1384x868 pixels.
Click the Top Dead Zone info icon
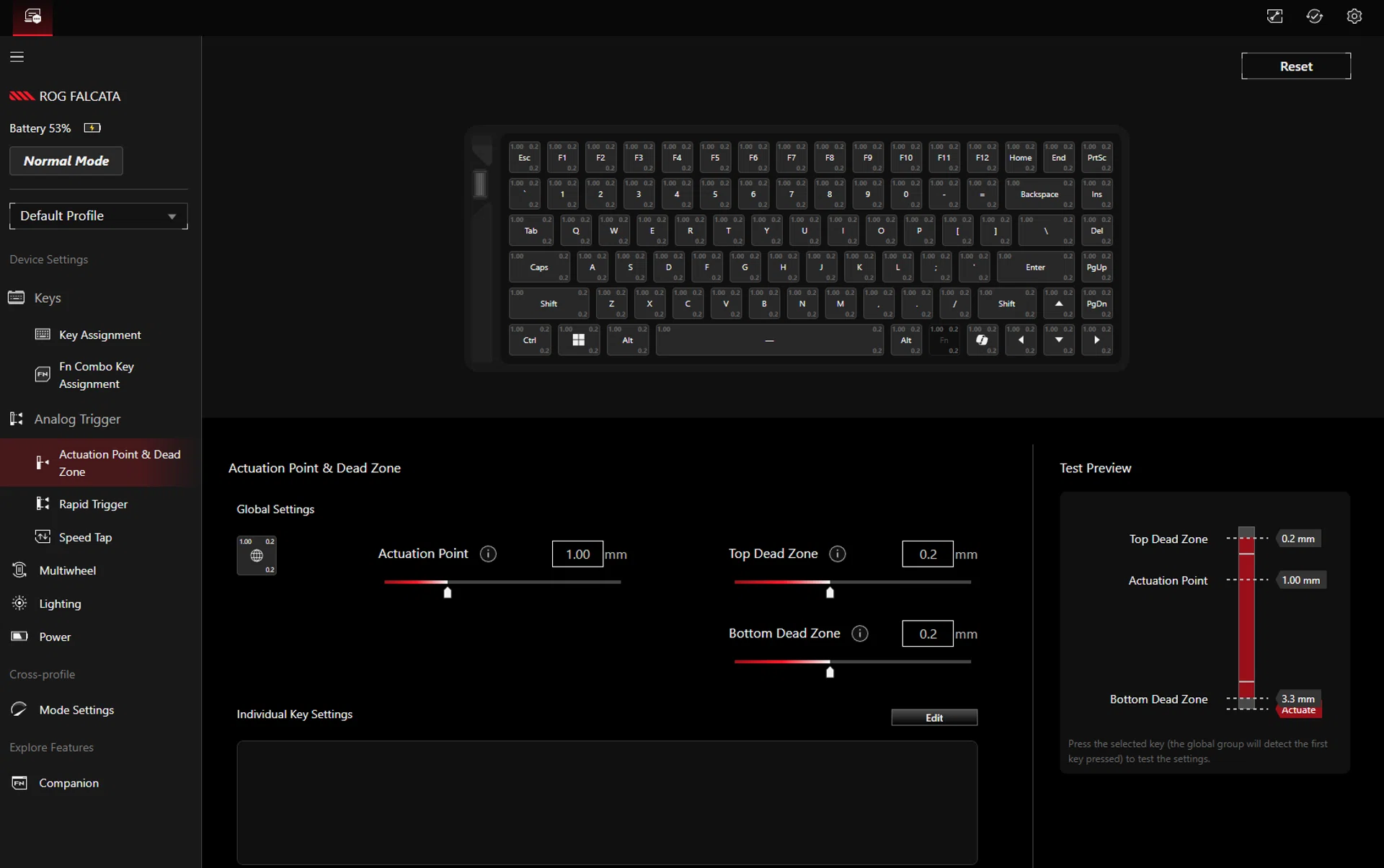pos(837,554)
